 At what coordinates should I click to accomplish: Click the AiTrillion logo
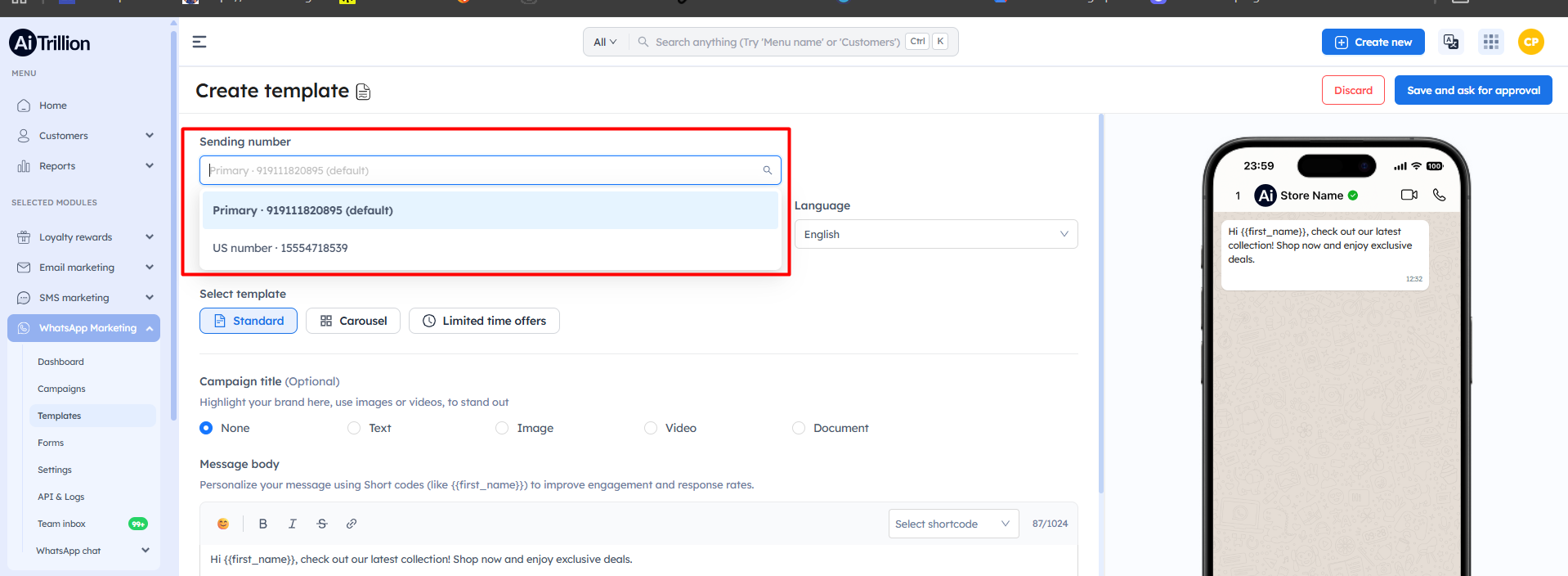[x=50, y=43]
